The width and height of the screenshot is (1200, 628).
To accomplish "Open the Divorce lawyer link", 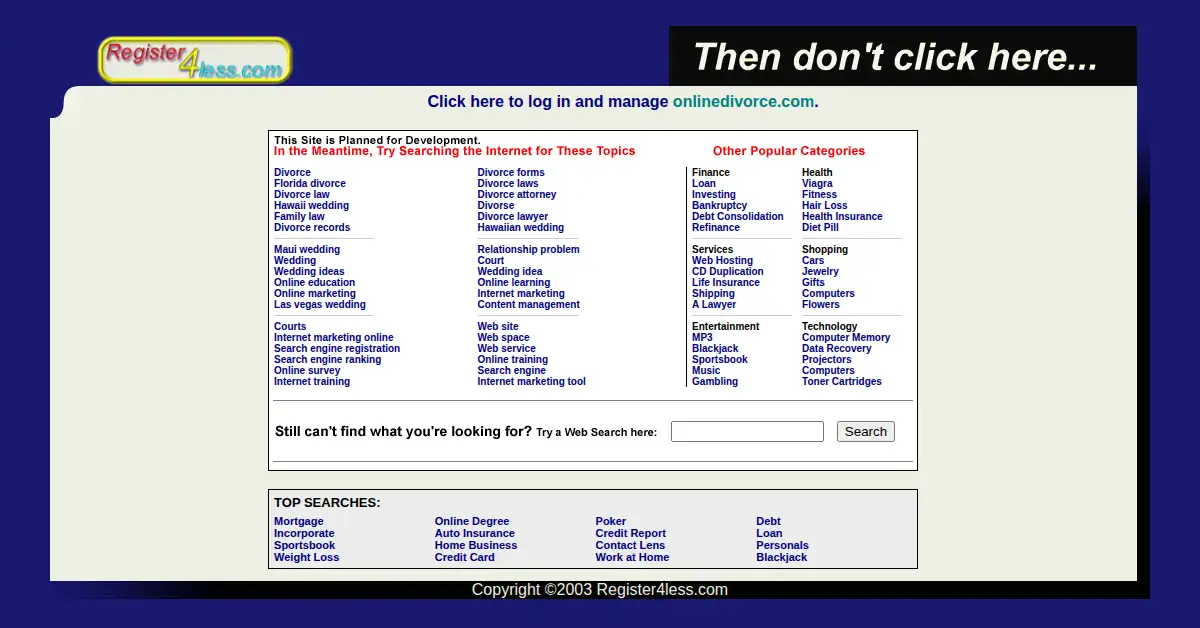I will (513, 217).
